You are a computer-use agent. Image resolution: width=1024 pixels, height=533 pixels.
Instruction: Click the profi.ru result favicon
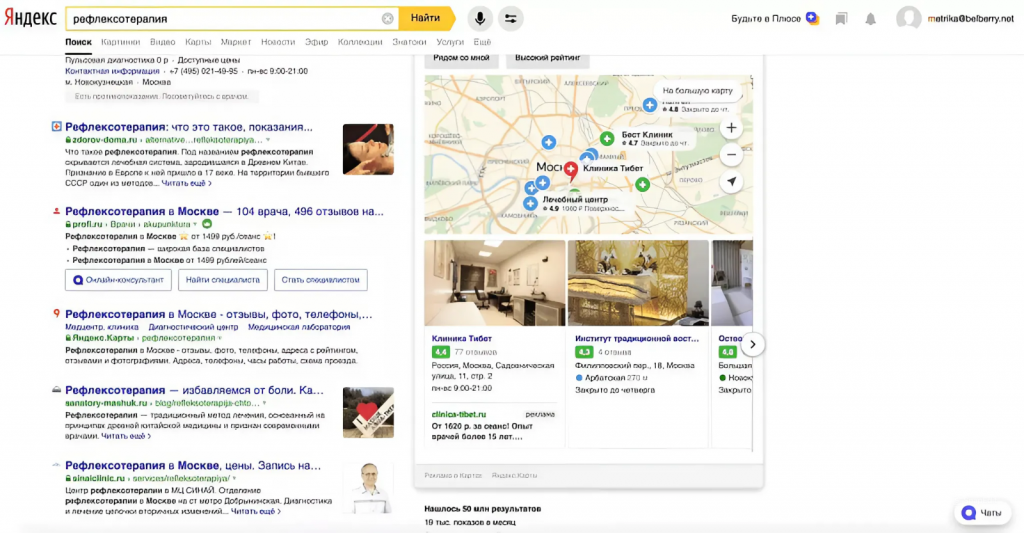pos(57,211)
